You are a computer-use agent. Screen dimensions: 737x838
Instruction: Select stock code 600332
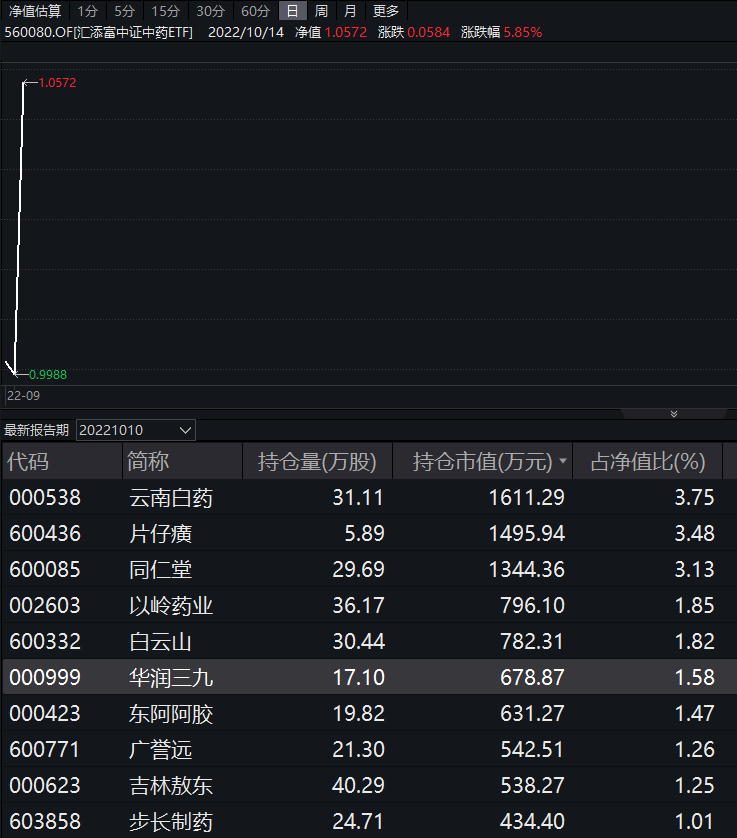coord(45,641)
